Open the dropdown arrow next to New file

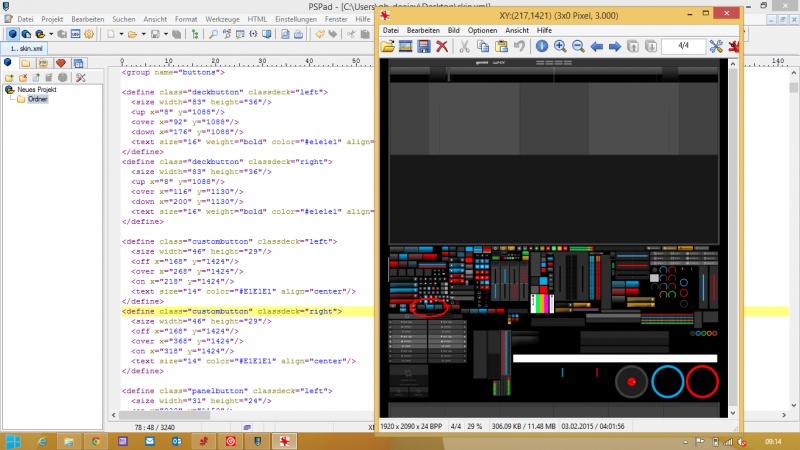point(122,34)
